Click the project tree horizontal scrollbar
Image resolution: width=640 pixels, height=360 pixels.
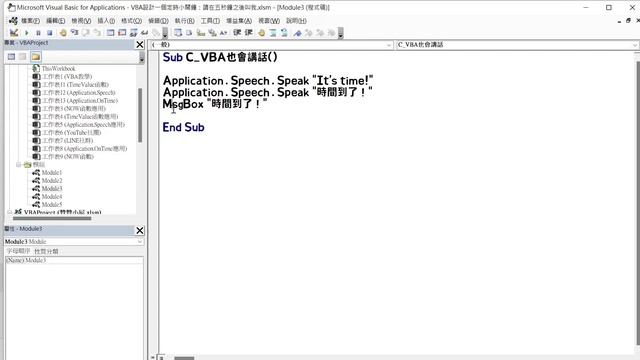pyautogui.click(x=52, y=218)
